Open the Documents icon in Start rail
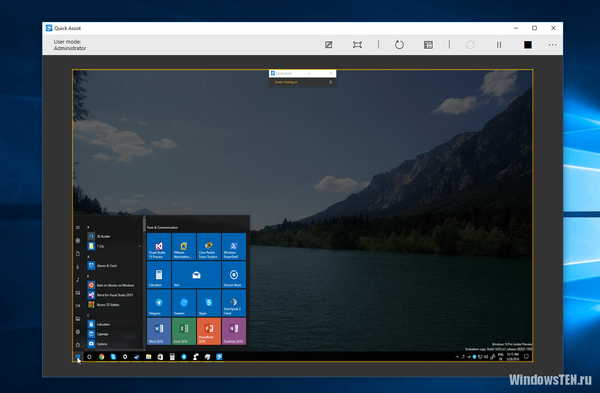 (x=78, y=253)
